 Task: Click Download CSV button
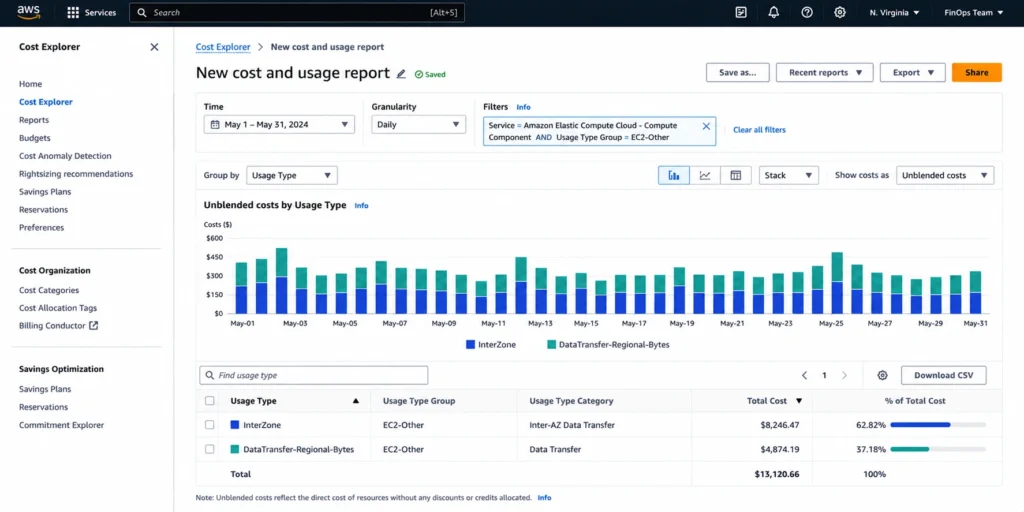[944, 376]
